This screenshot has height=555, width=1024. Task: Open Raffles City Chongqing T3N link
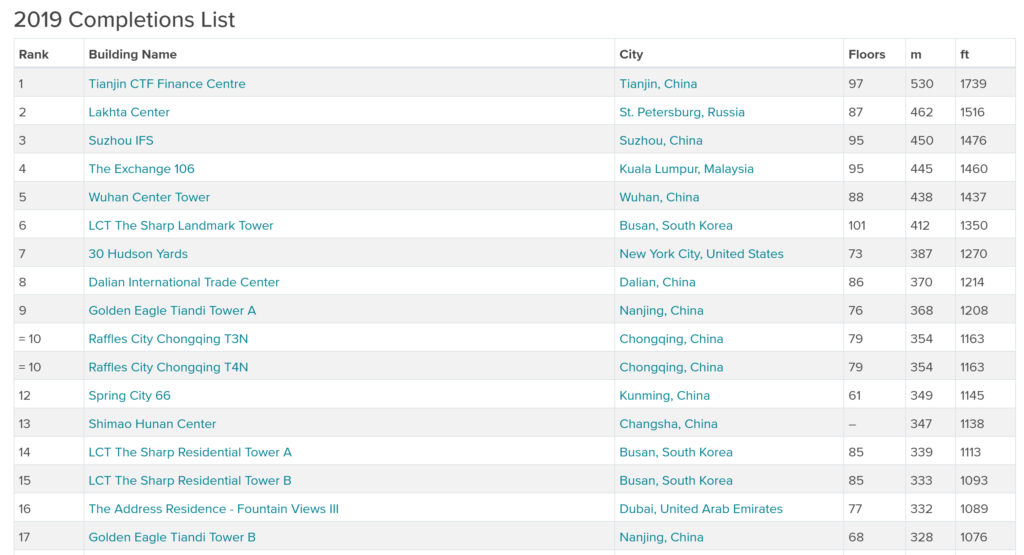pyautogui.click(x=168, y=339)
